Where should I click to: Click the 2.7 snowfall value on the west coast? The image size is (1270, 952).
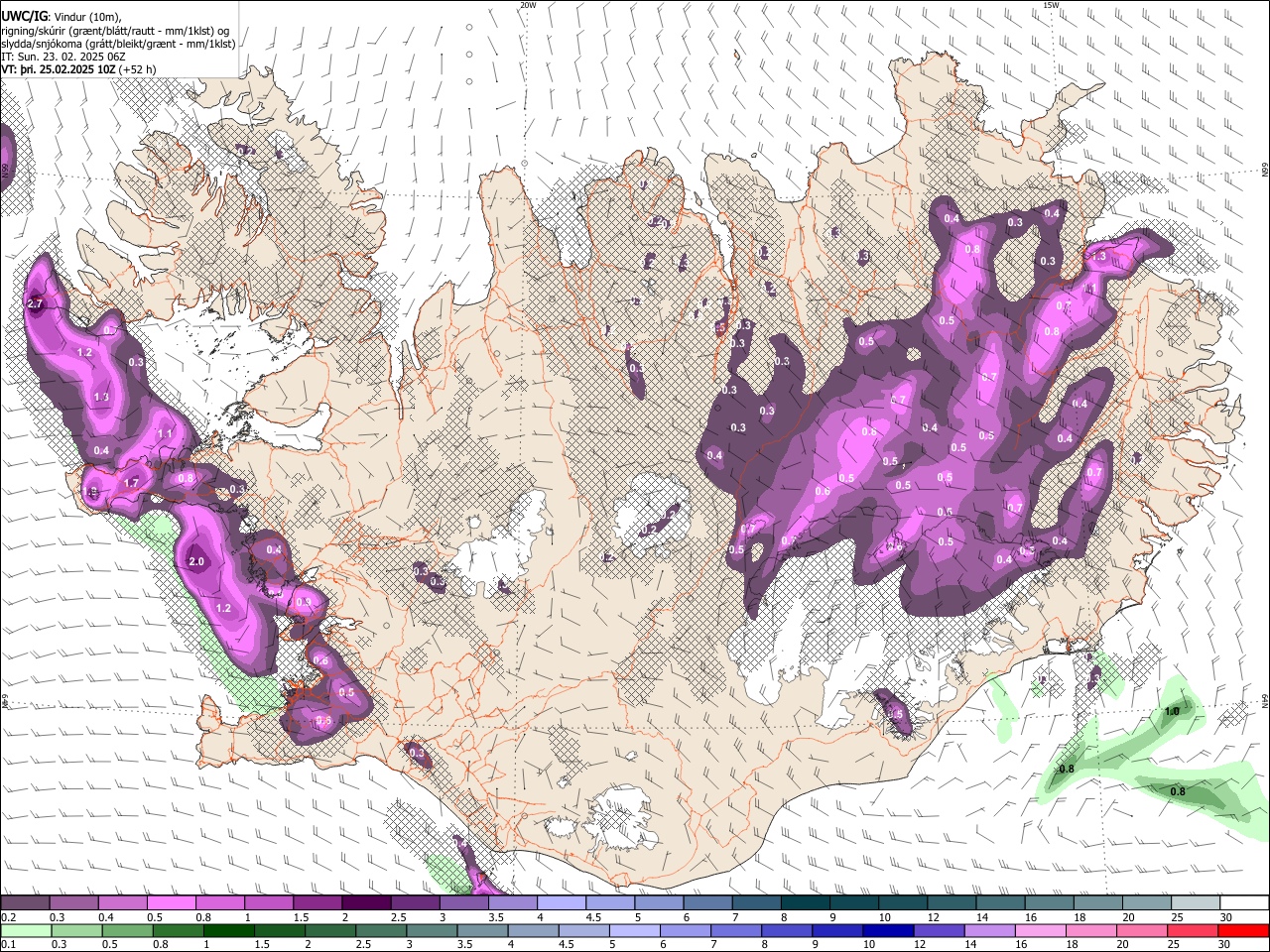[x=35, y=304]
